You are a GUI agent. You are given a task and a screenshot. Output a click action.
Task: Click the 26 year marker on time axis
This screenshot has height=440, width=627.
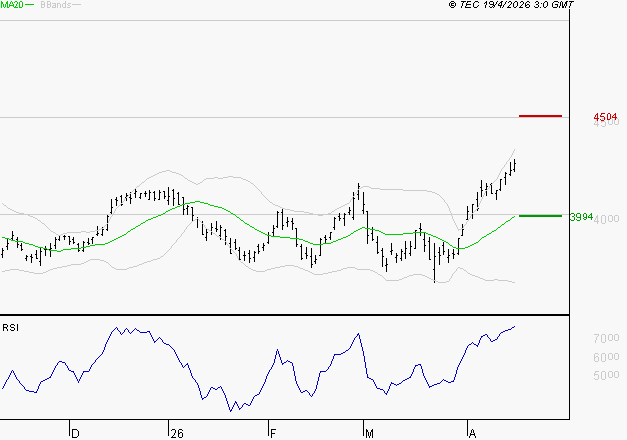[x=177, y=433]
